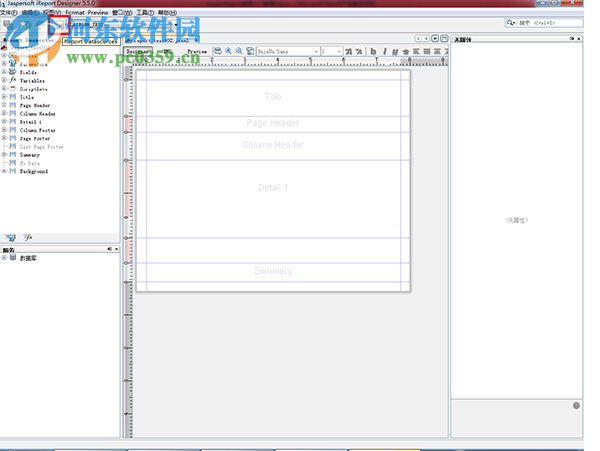Click the Column Header band in canvas
600x451 pixels.
click(273, 145)
